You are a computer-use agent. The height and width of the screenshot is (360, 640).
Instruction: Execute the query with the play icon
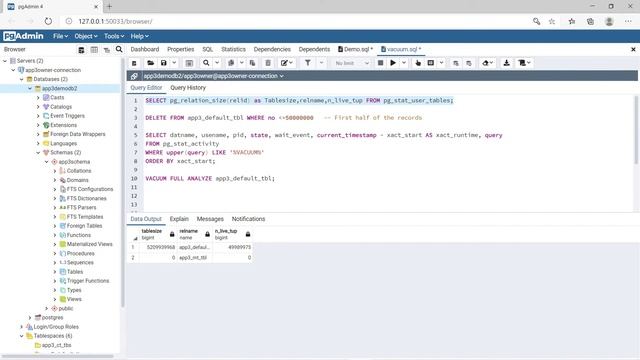[393, 63]
